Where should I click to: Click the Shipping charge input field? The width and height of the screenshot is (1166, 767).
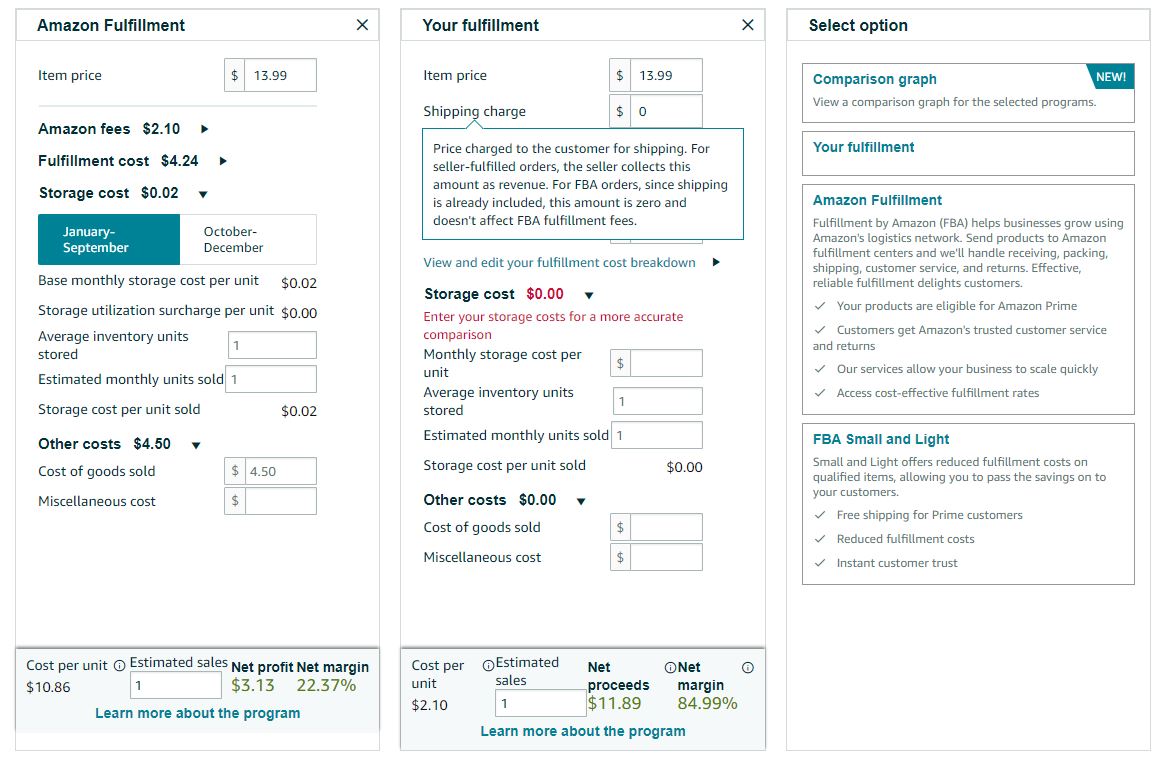(x=666, y=111)
